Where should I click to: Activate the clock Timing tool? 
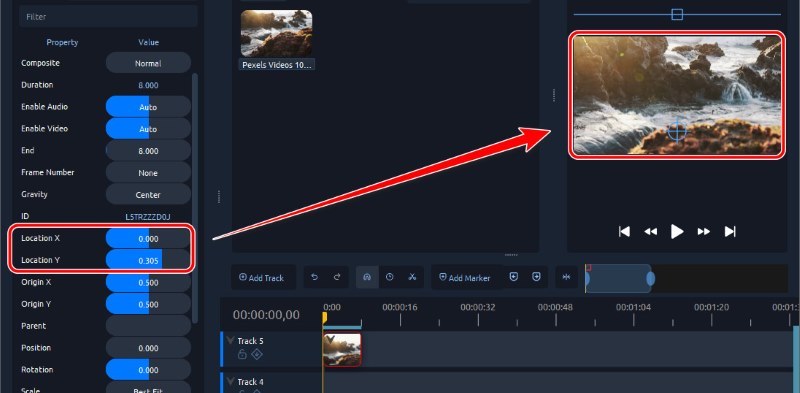390,277
